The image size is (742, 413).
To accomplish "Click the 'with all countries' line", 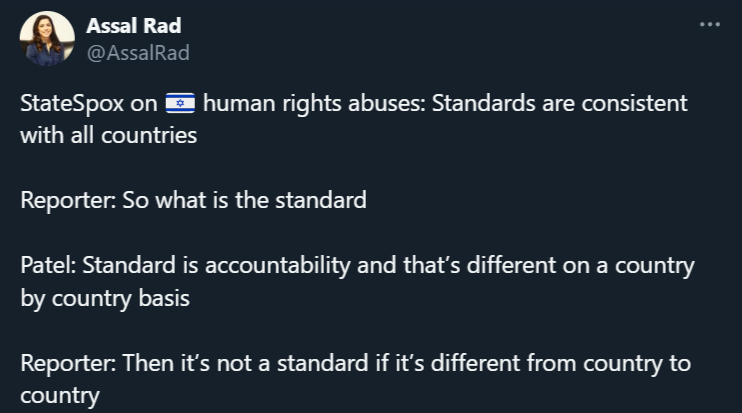I will pos(108,135).
